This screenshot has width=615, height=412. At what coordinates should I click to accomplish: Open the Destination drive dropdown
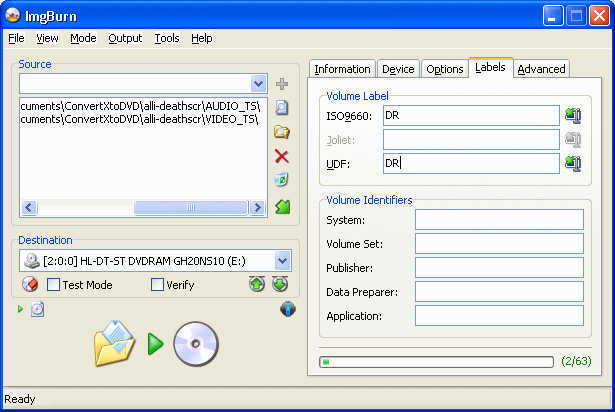pos(282,261)
